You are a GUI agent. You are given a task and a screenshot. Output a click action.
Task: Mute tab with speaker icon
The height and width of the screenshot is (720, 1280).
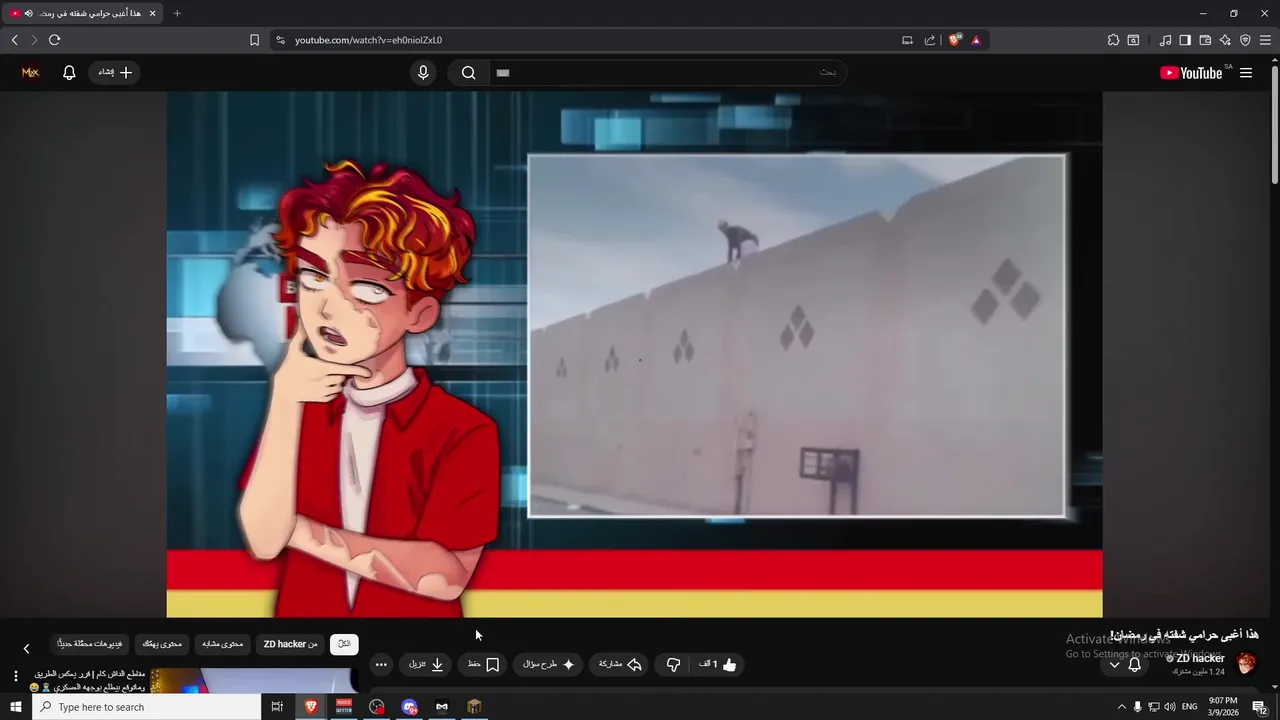[28, 13]
